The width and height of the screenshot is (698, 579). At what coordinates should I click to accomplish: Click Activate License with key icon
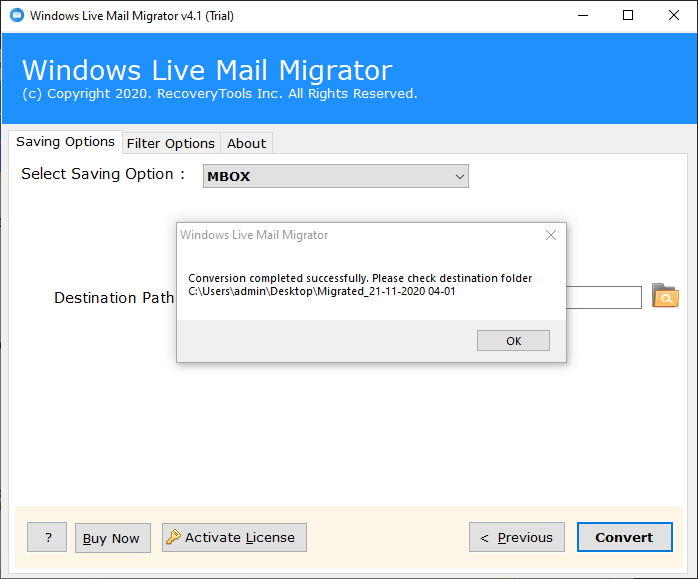click(234, 537)
